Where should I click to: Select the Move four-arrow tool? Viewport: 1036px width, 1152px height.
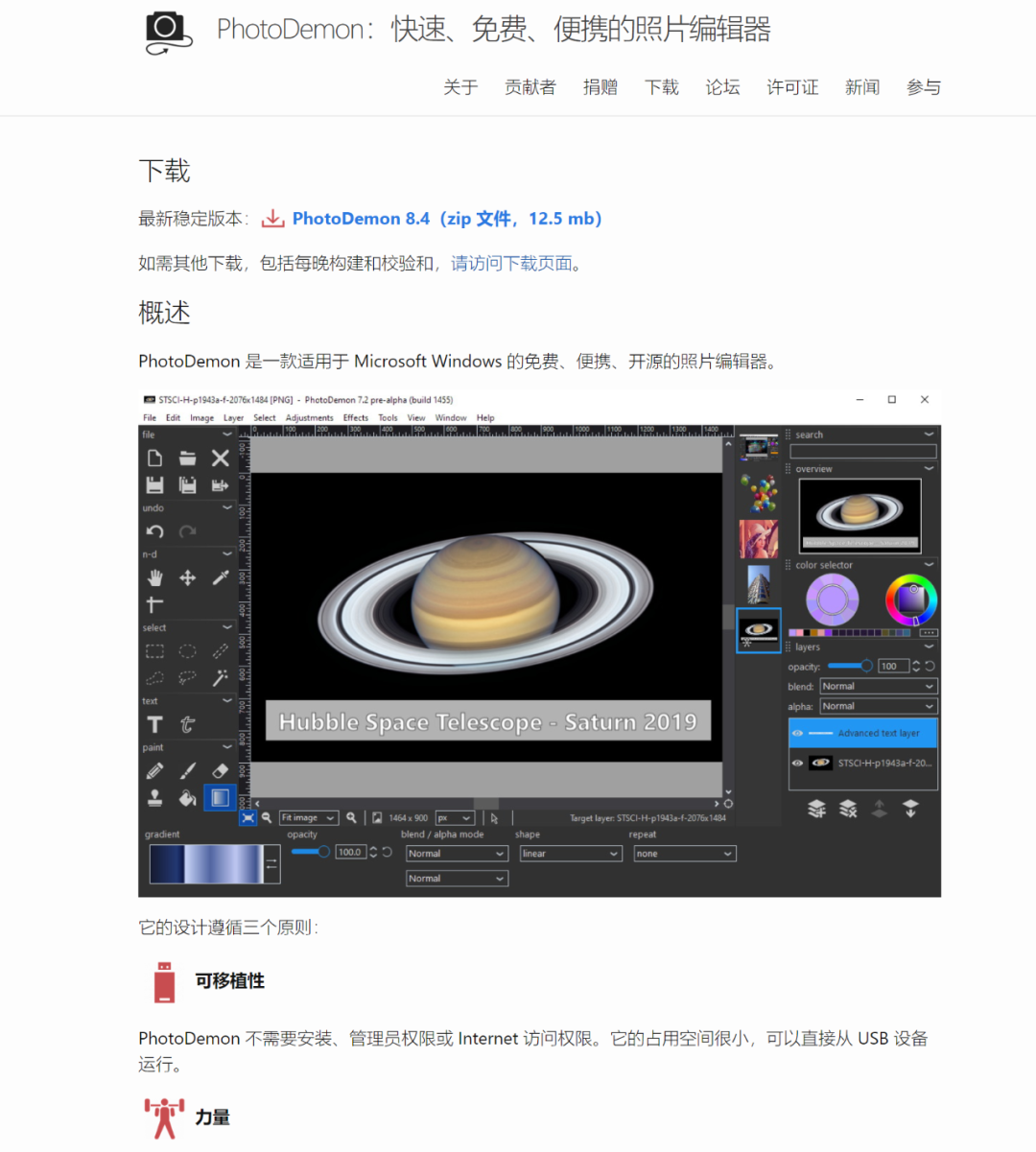[x=187, y=577]
